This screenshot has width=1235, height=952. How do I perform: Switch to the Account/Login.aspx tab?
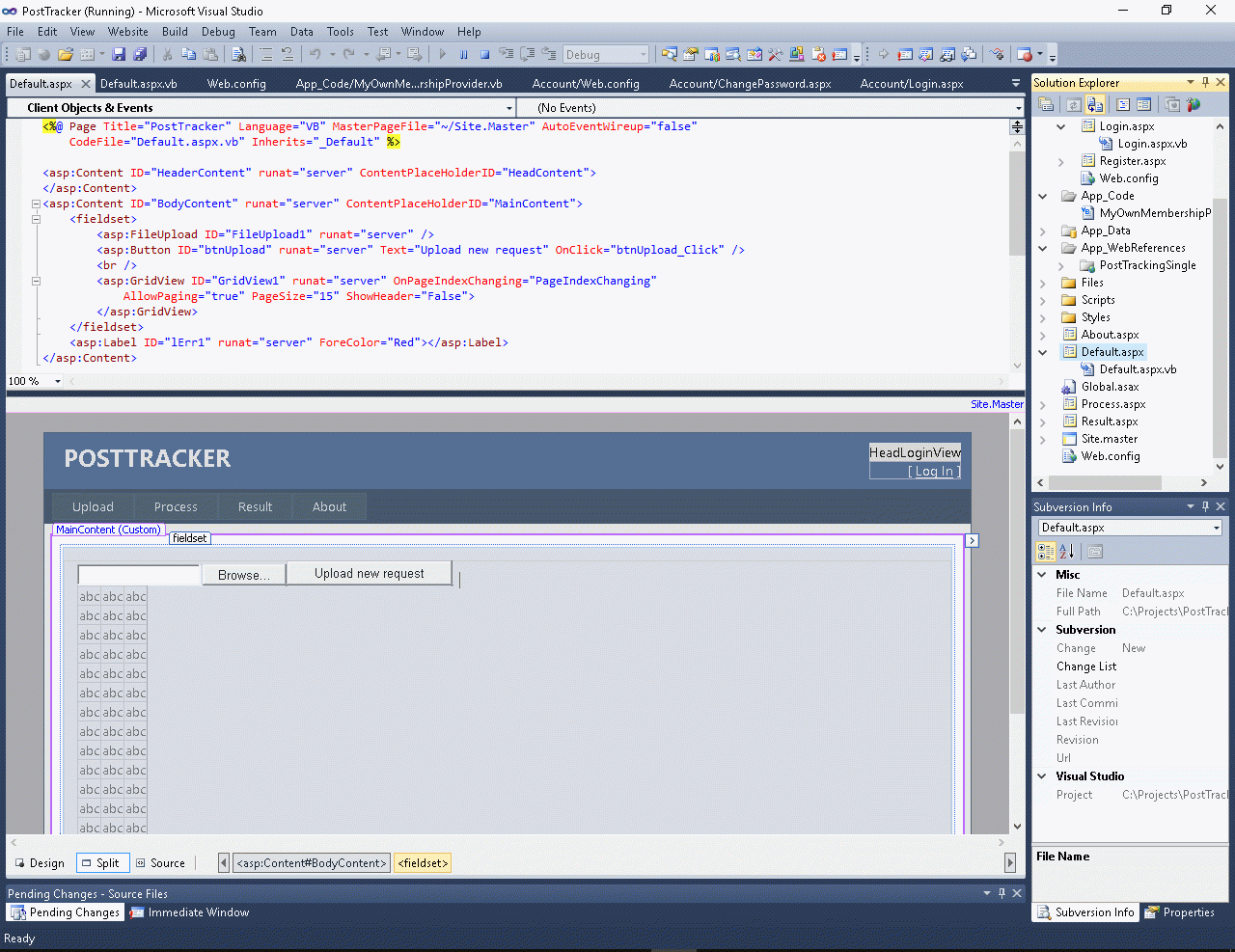[912, 84]
